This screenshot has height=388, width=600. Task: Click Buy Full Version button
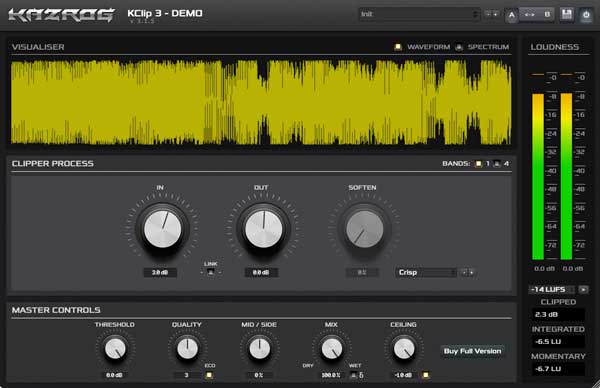pyautogui.click(x=473, y=351)
